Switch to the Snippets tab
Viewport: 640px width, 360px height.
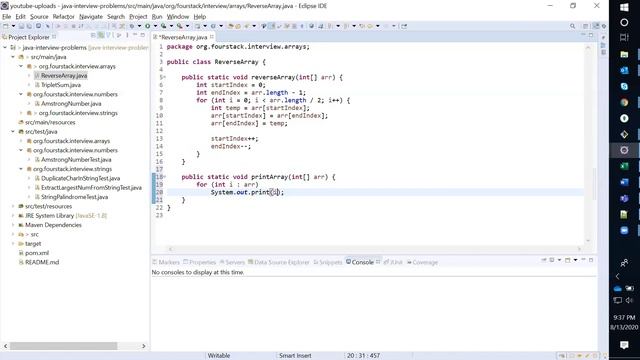point(327,262)
